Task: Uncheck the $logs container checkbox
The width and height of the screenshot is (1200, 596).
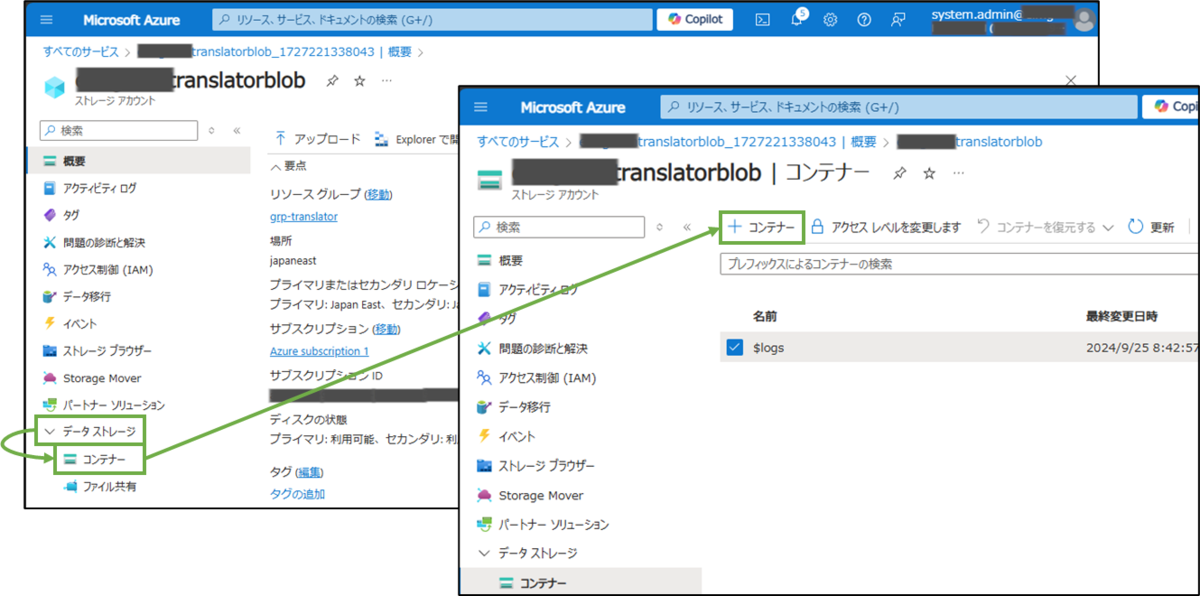Action: (x=735, y=347)
